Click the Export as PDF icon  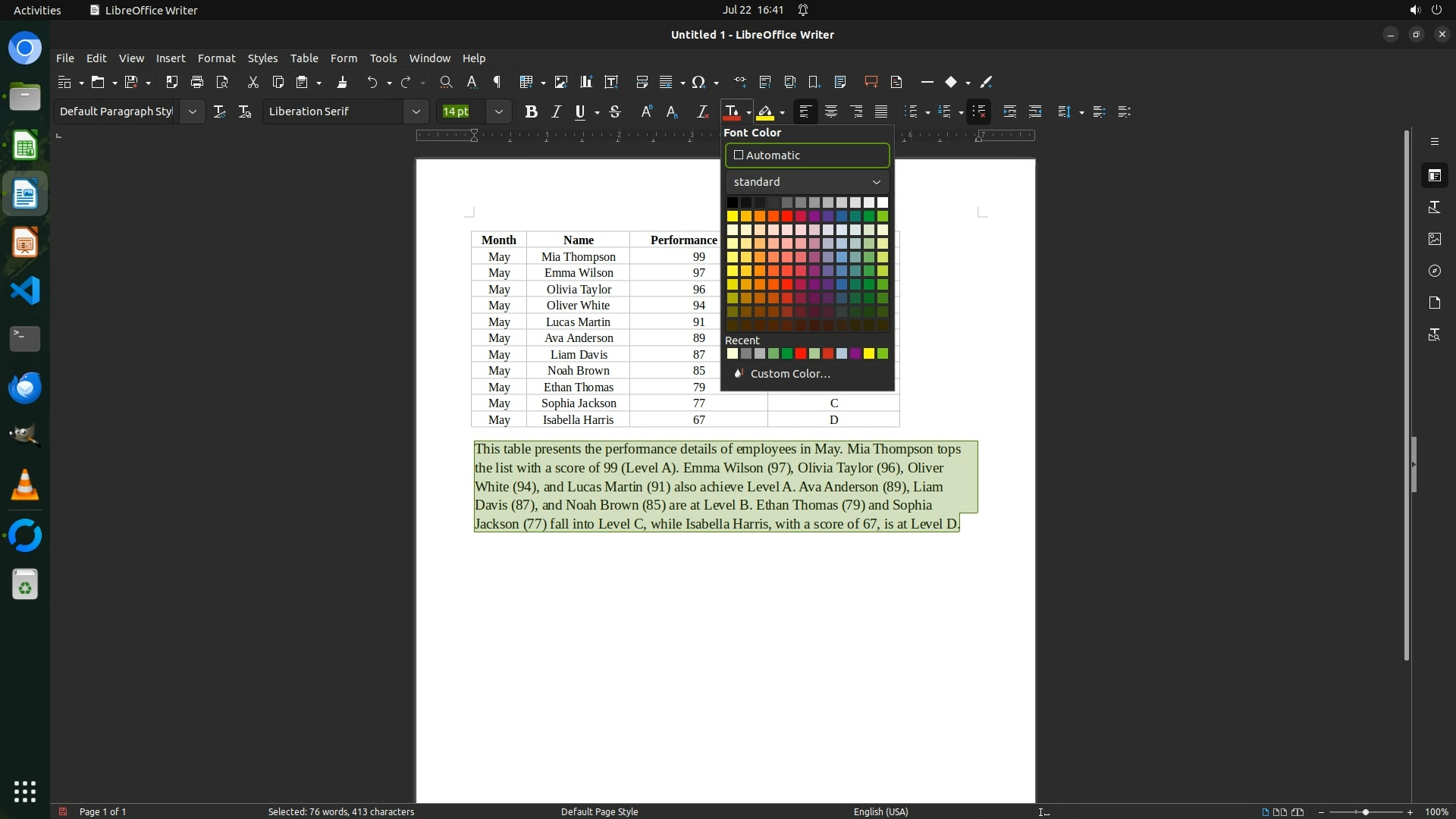point(172,82)
